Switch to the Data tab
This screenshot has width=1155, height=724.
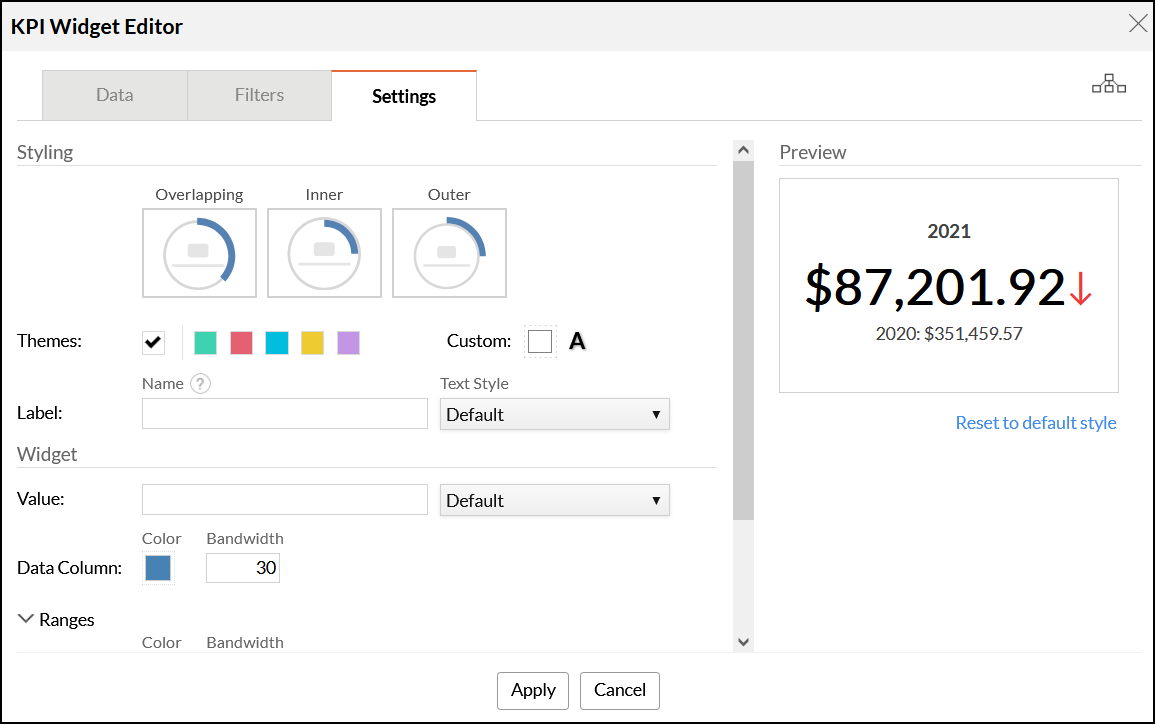click(115, 96)
